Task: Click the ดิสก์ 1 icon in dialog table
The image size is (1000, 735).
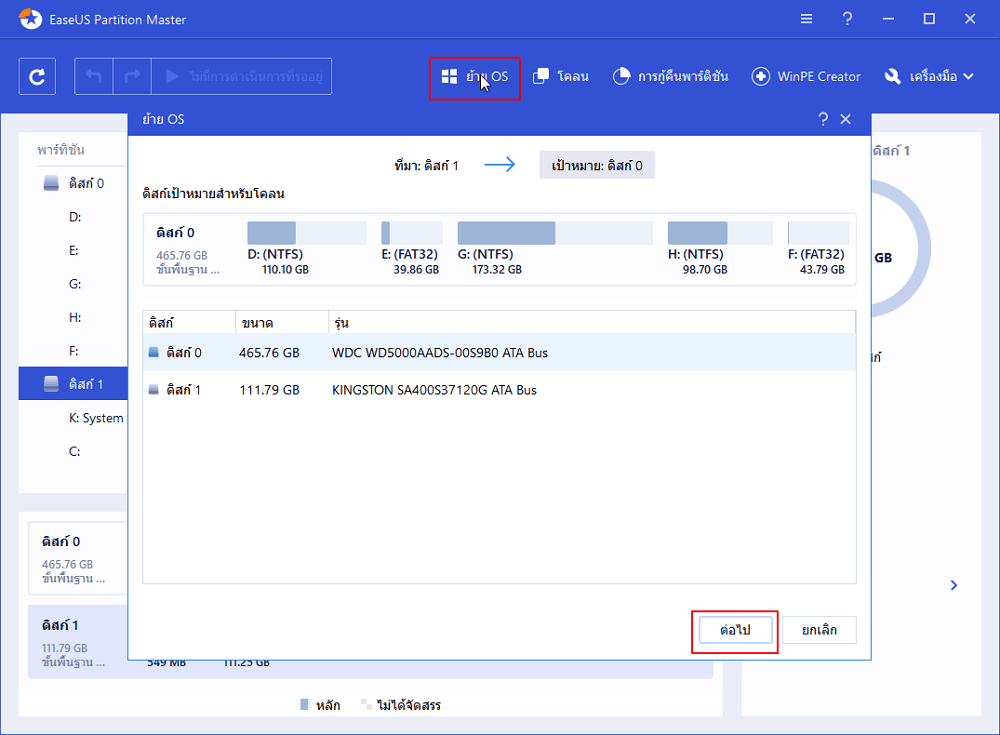Action: coord(154,390)
